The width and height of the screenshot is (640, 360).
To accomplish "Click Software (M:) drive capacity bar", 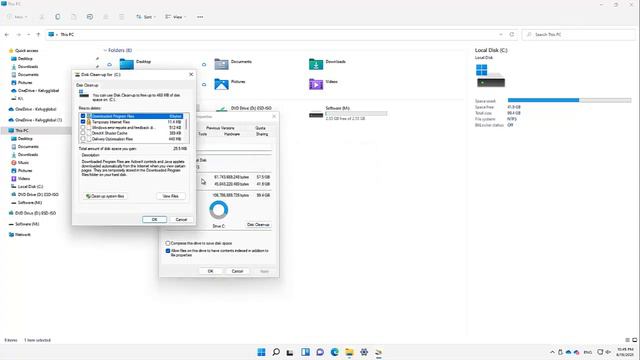I will click(356, 113).
